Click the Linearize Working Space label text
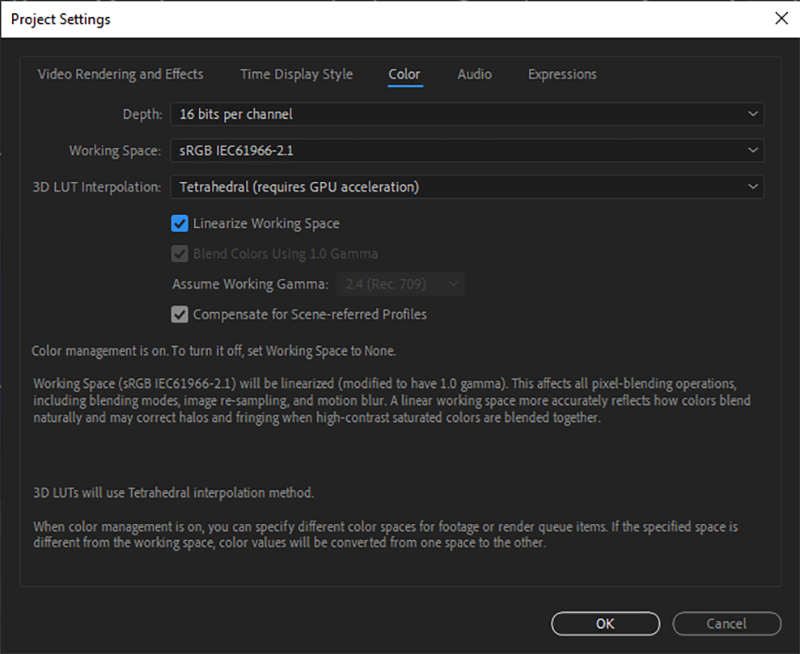Image resolution: width=800 pixels, height=654 pixels. pos(266,224)
